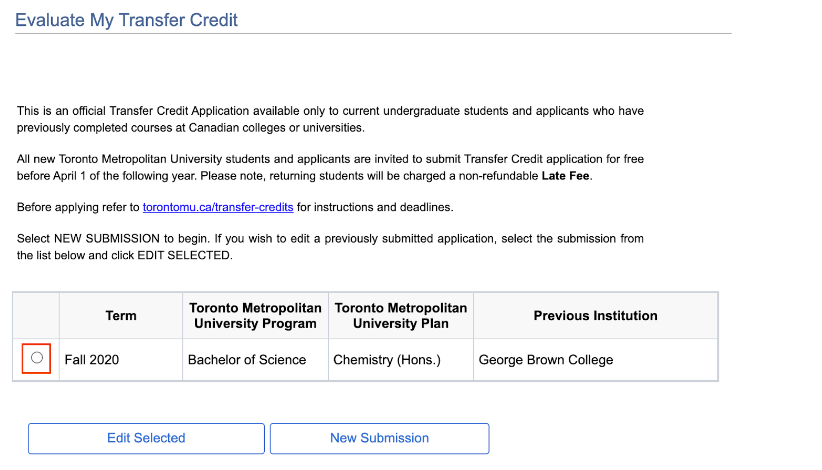Click the Chemistry (Hons.) plan cell

pos(385,360)
